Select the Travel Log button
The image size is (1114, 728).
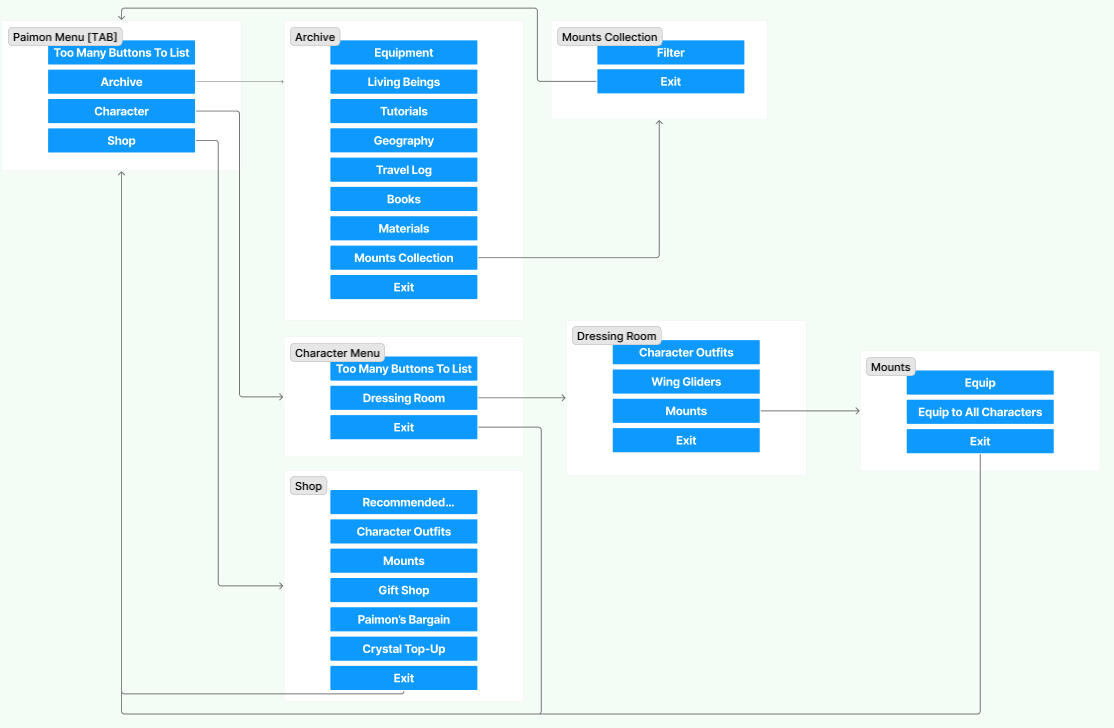click(x=403, y=170)
